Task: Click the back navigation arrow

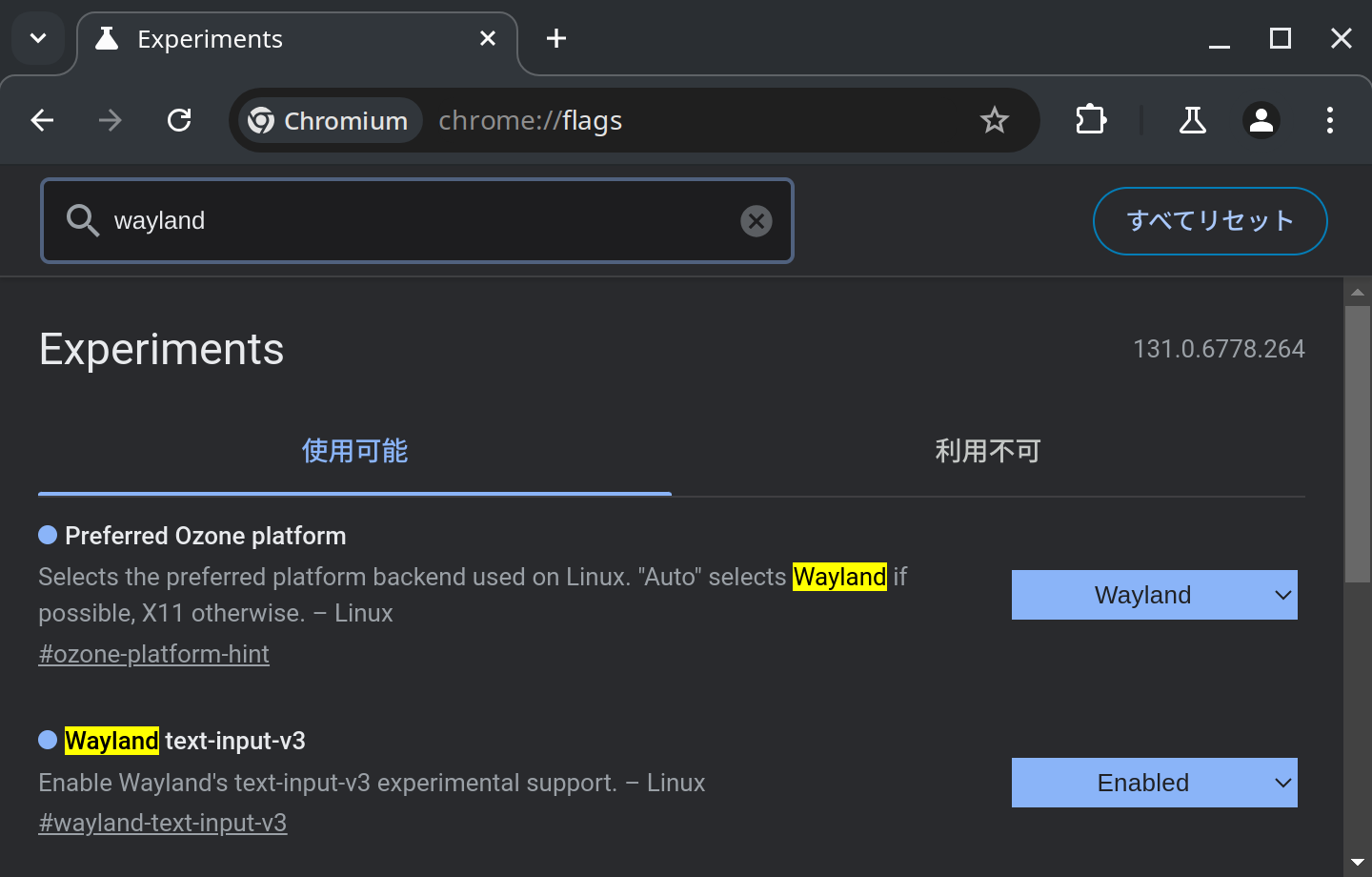Action: tap(42, 120)
